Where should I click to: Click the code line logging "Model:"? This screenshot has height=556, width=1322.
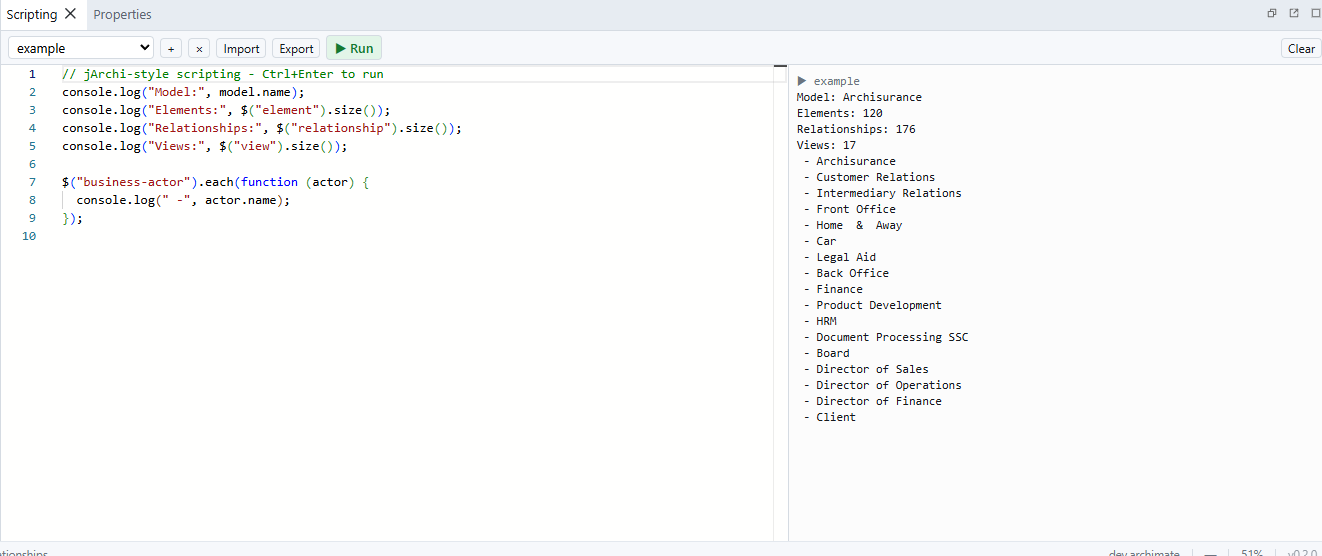(x=183, y=92)
